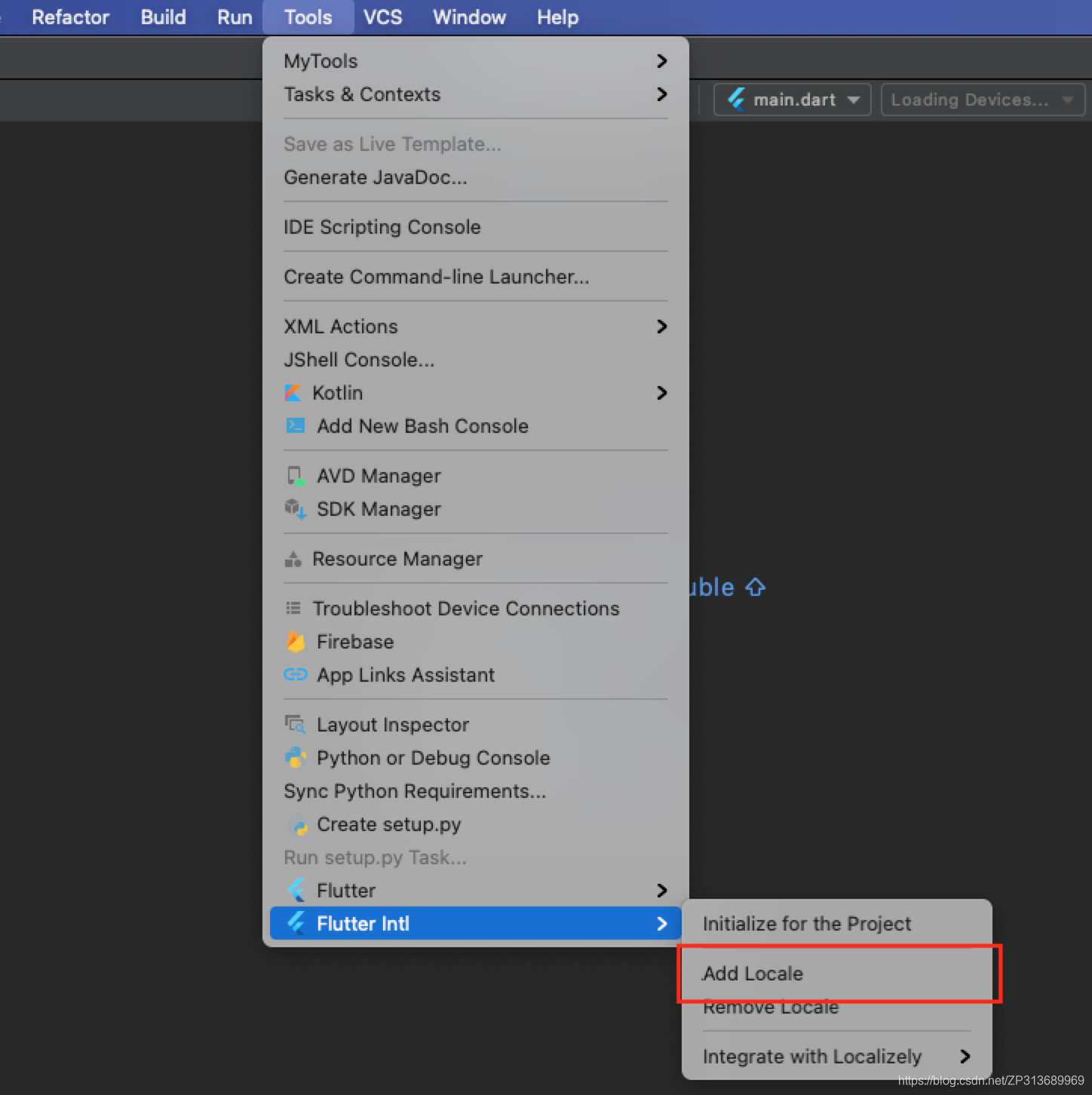Click the App Links Assistant chain icon

(295, 674)
